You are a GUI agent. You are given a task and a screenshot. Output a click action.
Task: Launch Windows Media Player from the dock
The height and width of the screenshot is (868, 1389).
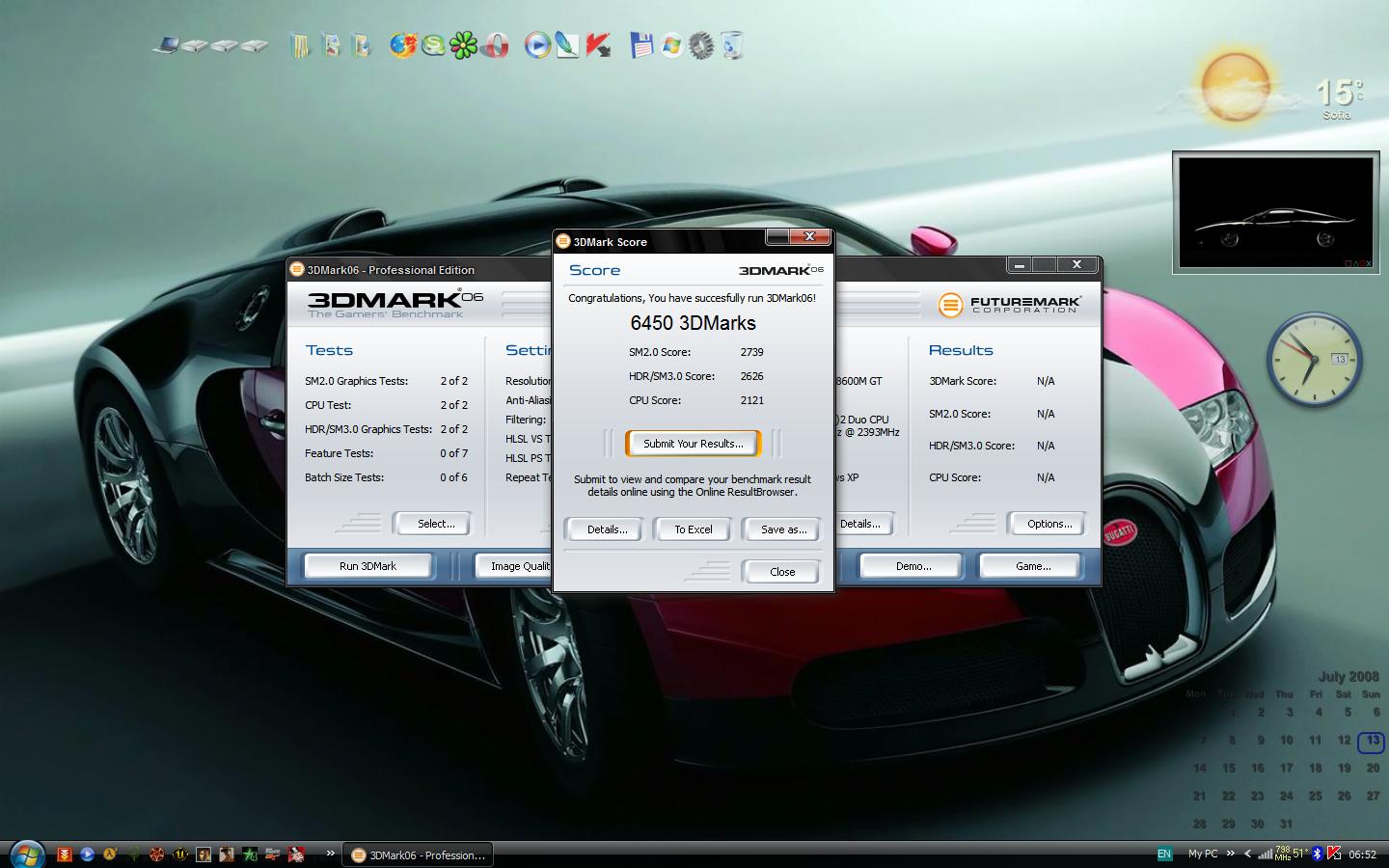(537, 44)
